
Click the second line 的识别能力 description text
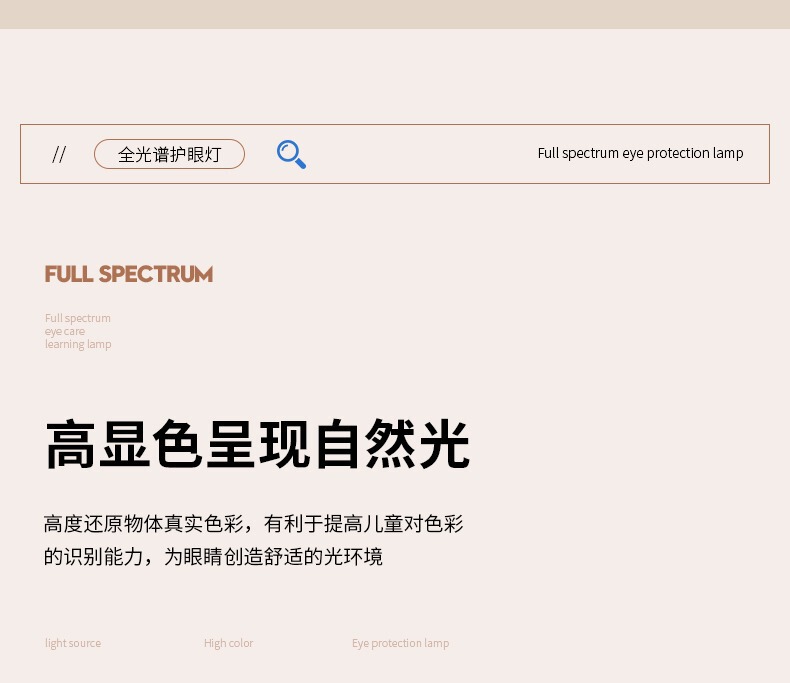(x=213, y=557)
